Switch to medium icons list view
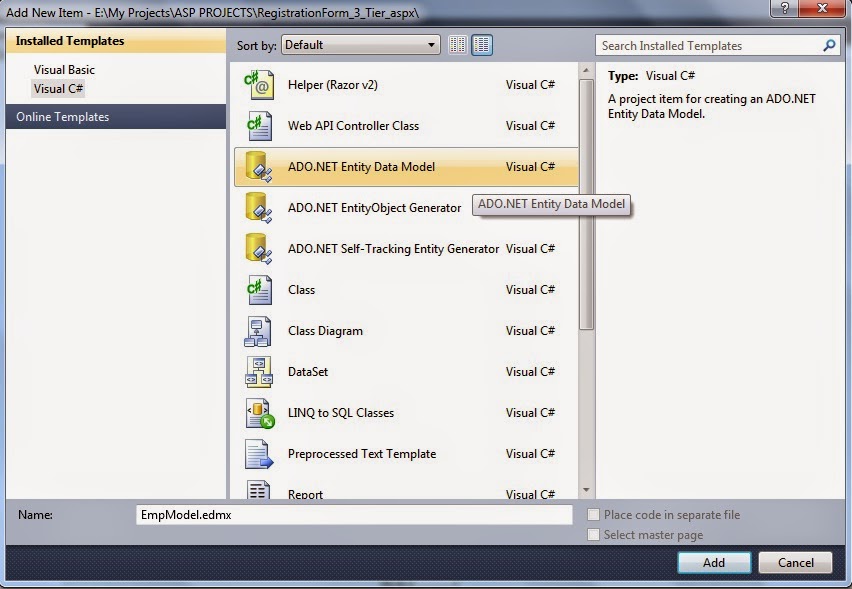852x589 pixels. click(482, 45)
